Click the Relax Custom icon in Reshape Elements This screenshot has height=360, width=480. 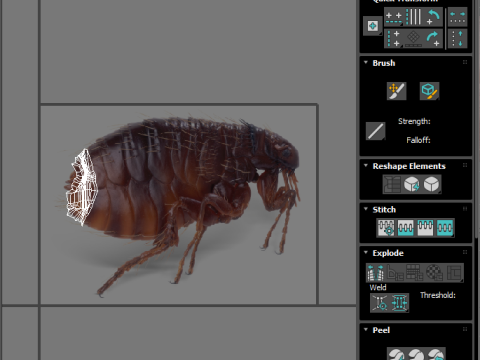pyautogui.click(x=431, y=184)
